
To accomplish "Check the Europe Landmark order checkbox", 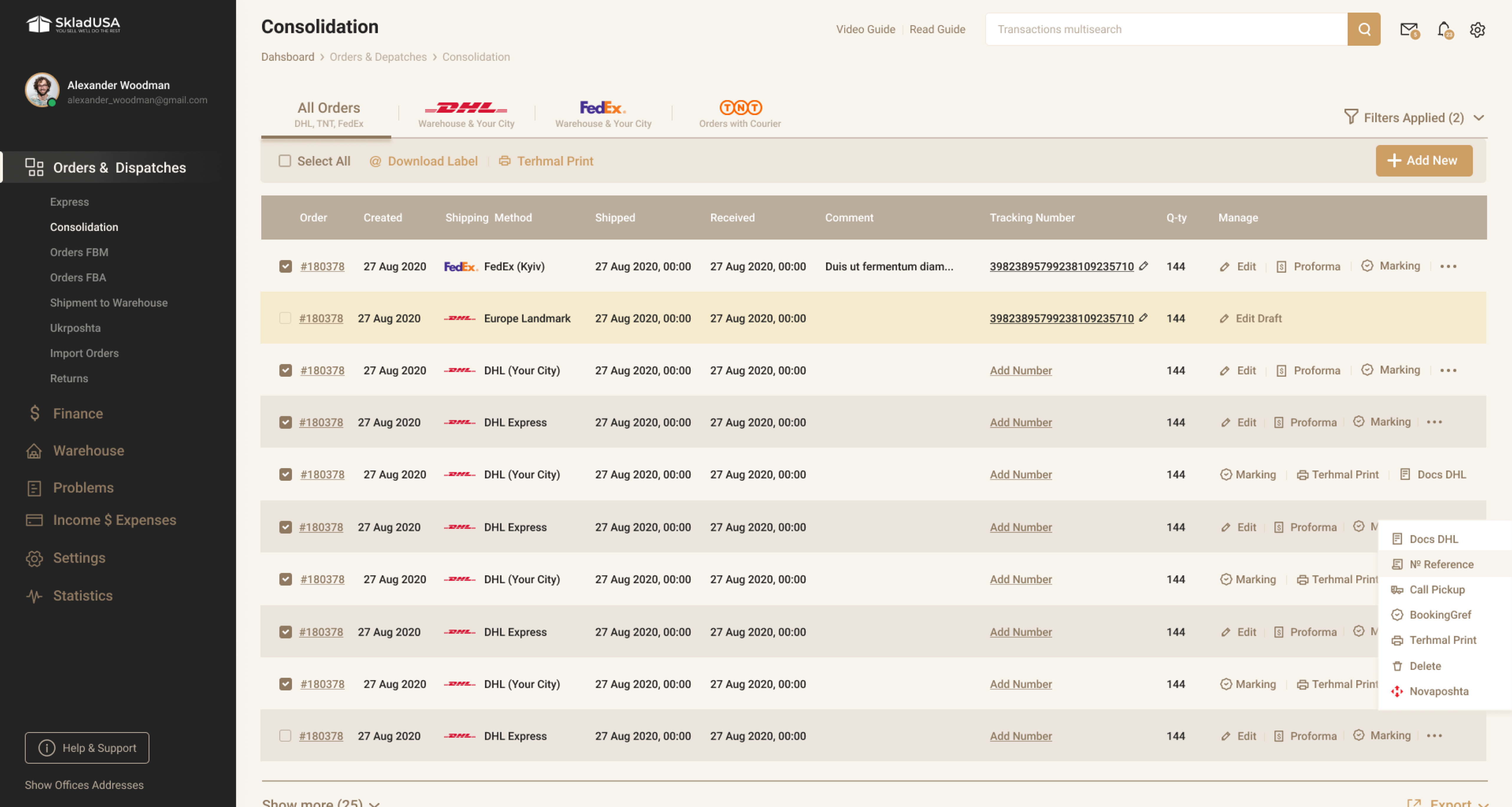I will [285, 318].
